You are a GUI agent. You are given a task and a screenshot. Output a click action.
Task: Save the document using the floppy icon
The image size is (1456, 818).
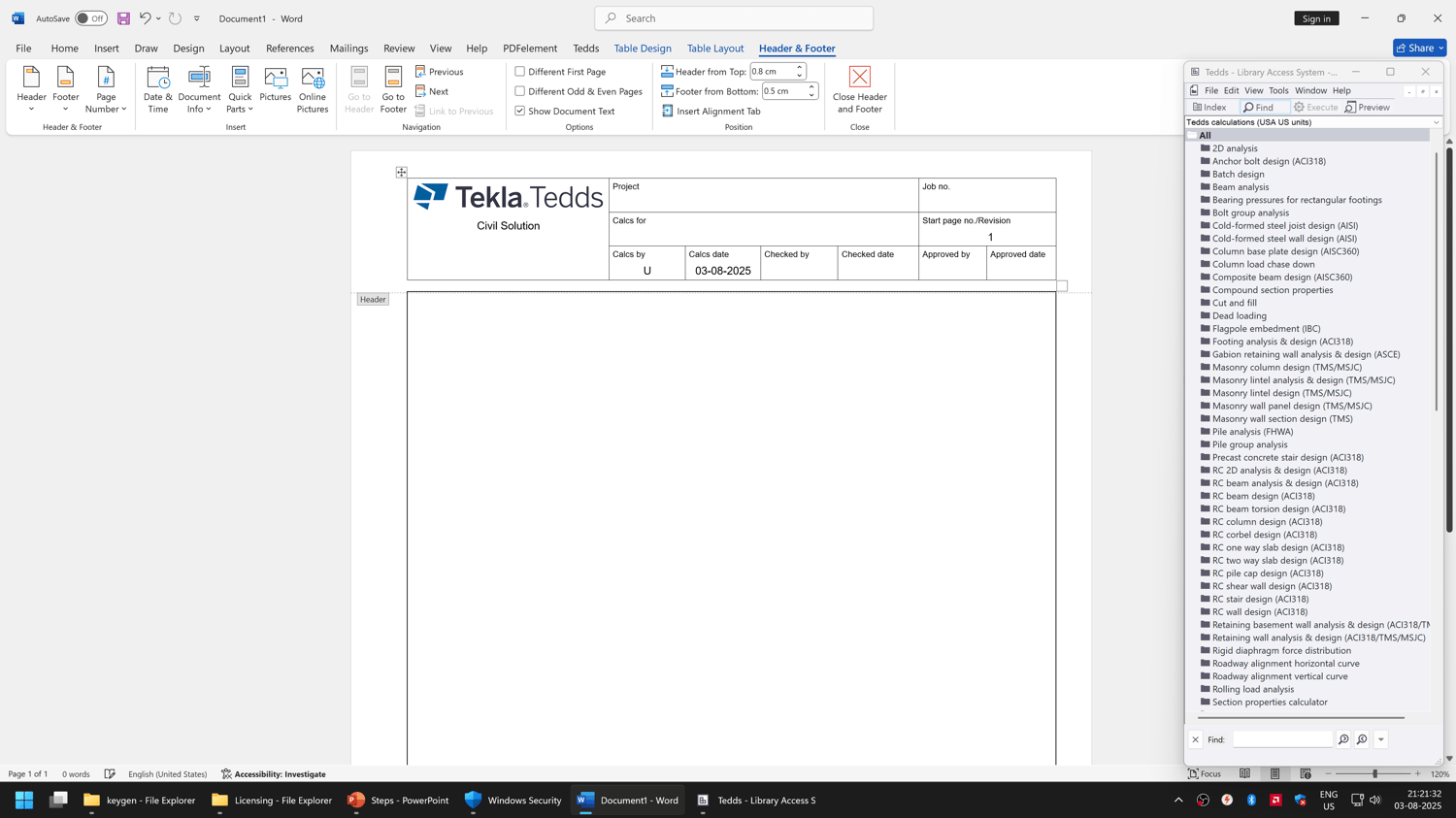(x=123, y=18)
